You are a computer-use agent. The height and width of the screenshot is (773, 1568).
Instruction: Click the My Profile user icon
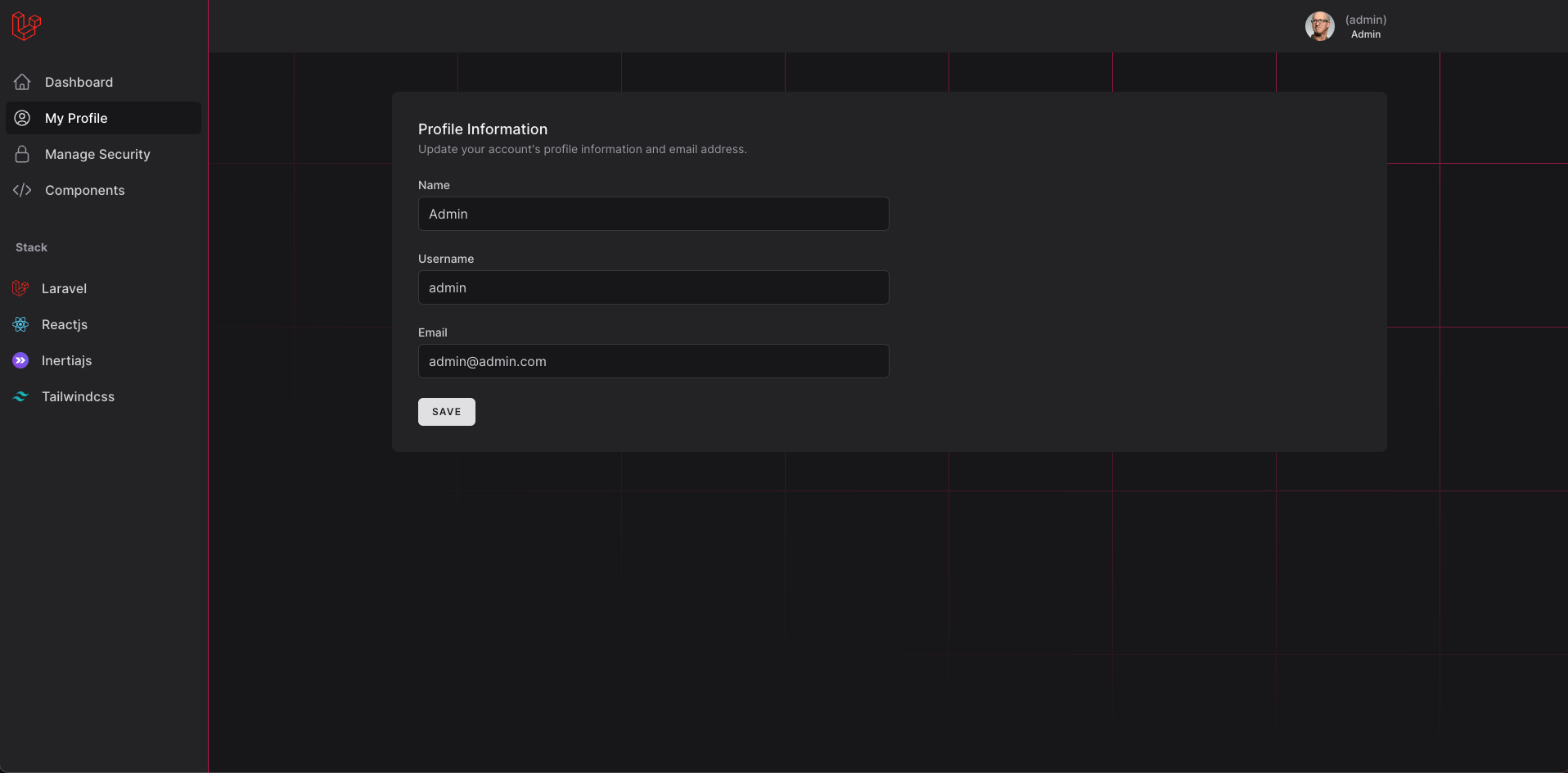point(22,118)
